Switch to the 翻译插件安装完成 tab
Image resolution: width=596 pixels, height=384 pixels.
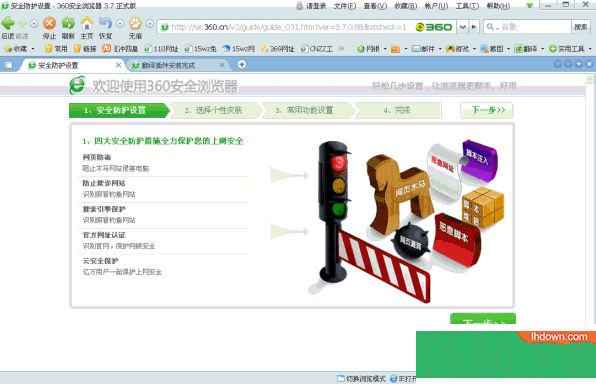pyautogui.click(x=178, y=65)
